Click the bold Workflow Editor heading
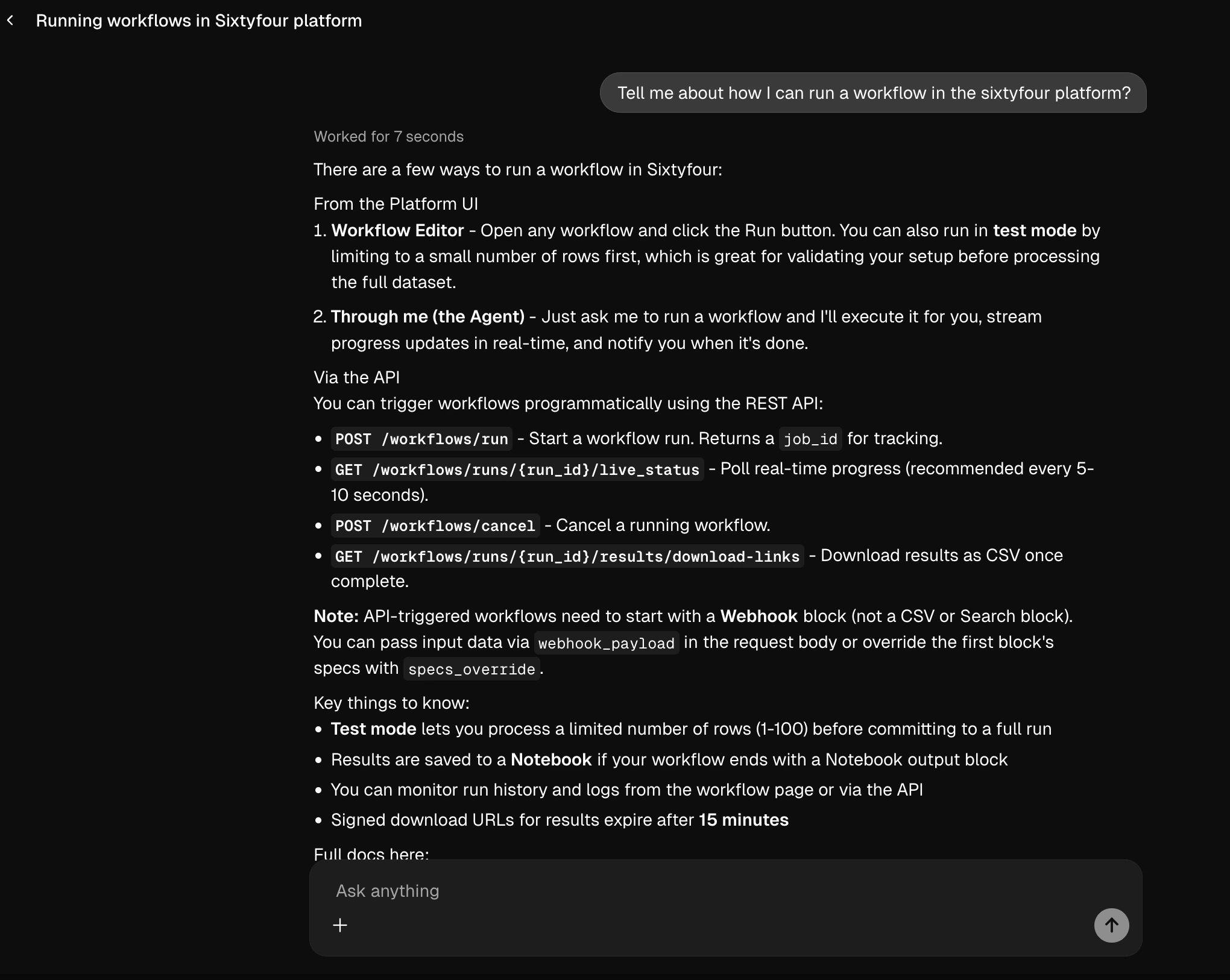1230x980 pixels. (397, 230)
